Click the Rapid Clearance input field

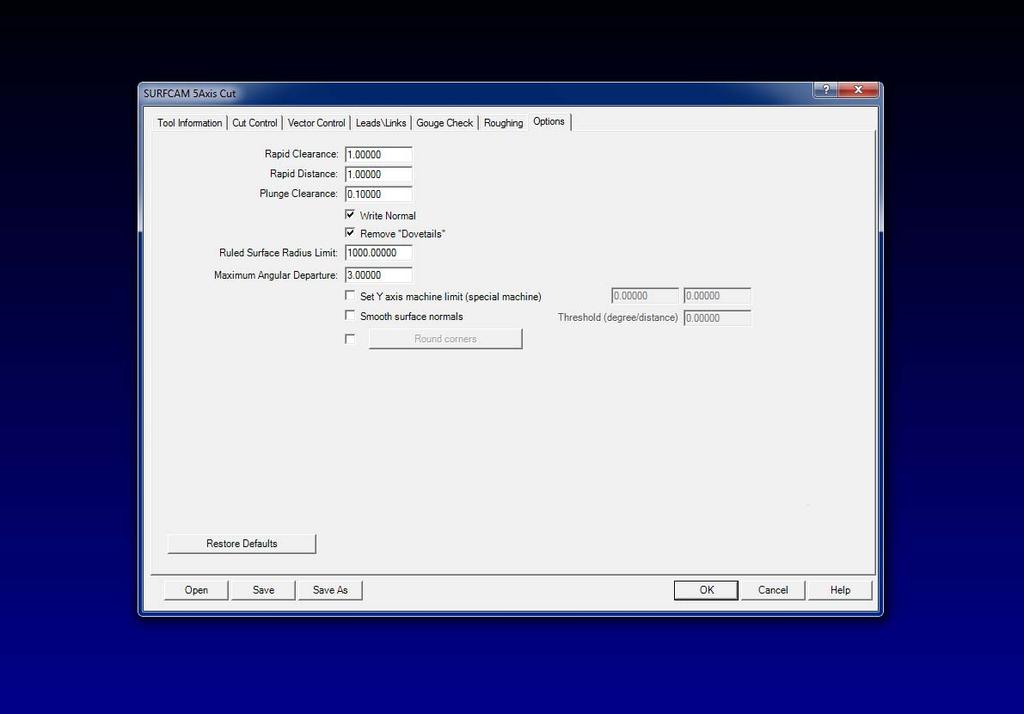379,155
